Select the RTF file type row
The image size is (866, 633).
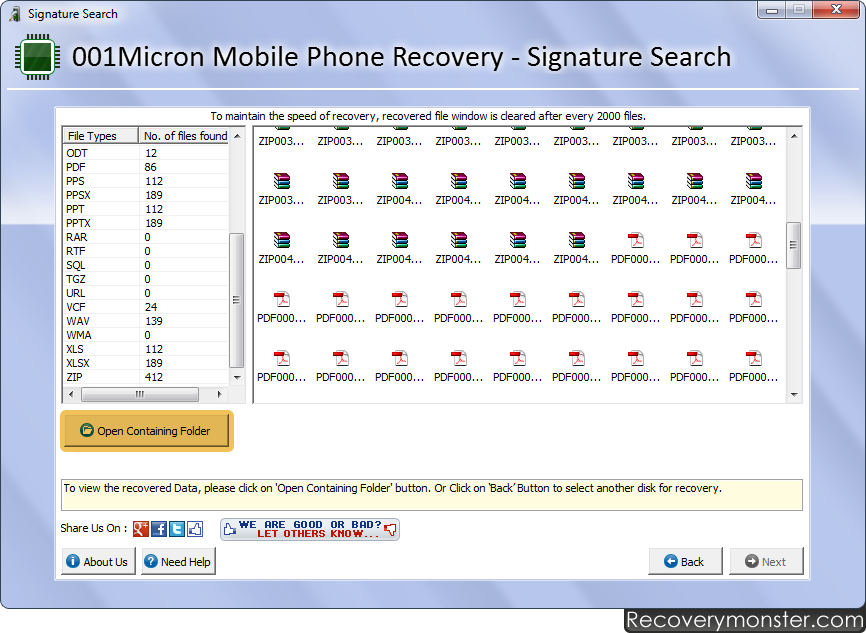tap(146, 251)
